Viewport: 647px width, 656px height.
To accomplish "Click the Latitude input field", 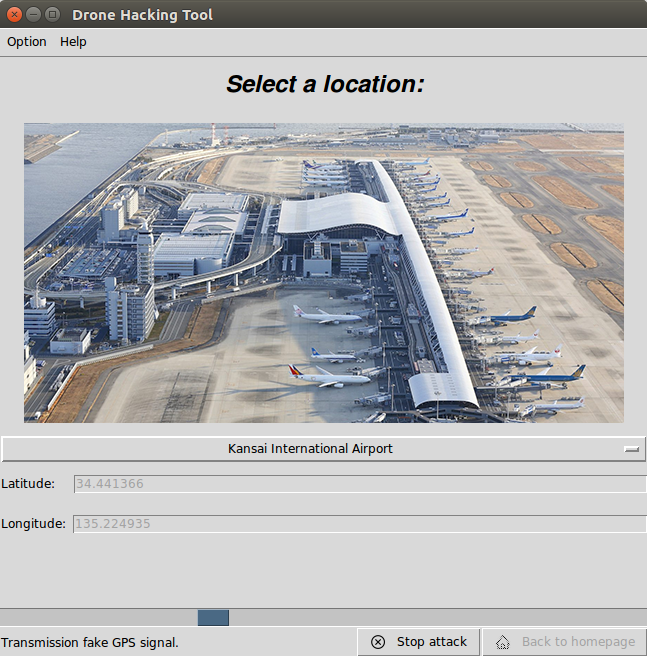I will (x=360, y=484).
